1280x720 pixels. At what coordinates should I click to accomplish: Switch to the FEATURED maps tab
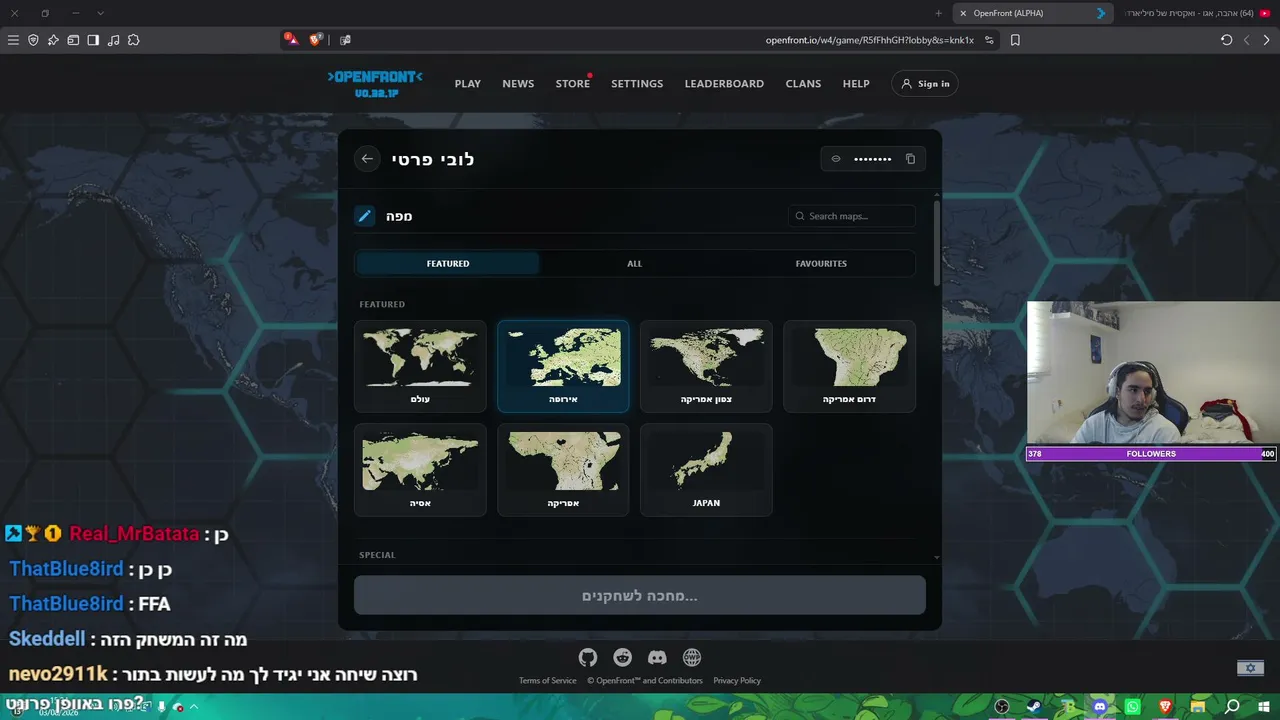click(448, 264)
